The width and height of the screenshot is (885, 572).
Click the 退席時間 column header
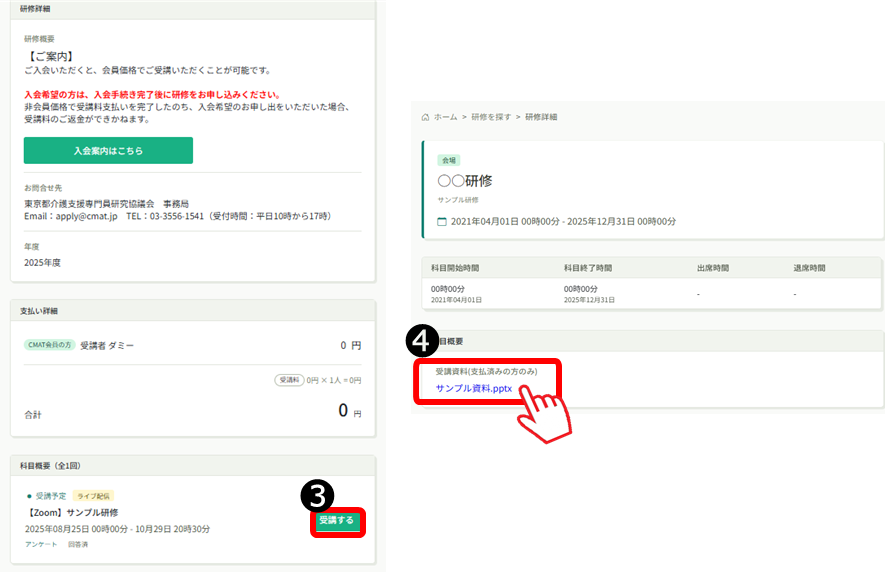[x=810, y=268]
